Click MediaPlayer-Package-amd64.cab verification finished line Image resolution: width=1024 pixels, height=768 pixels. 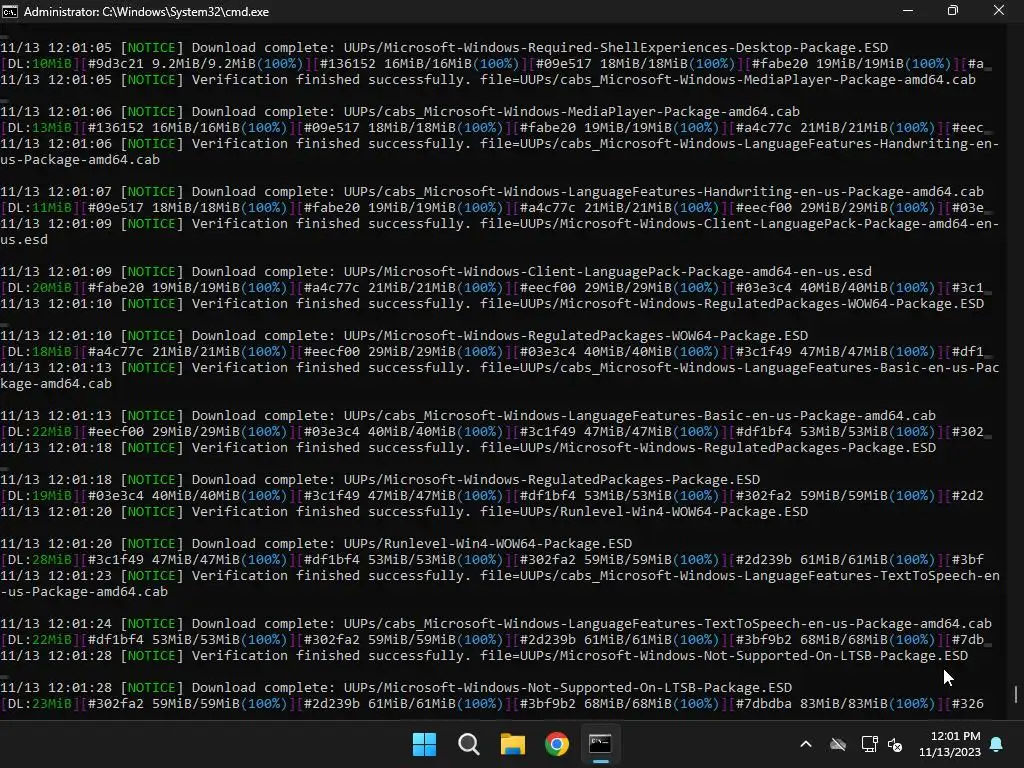pyautogui.click(x=488, y=80)
